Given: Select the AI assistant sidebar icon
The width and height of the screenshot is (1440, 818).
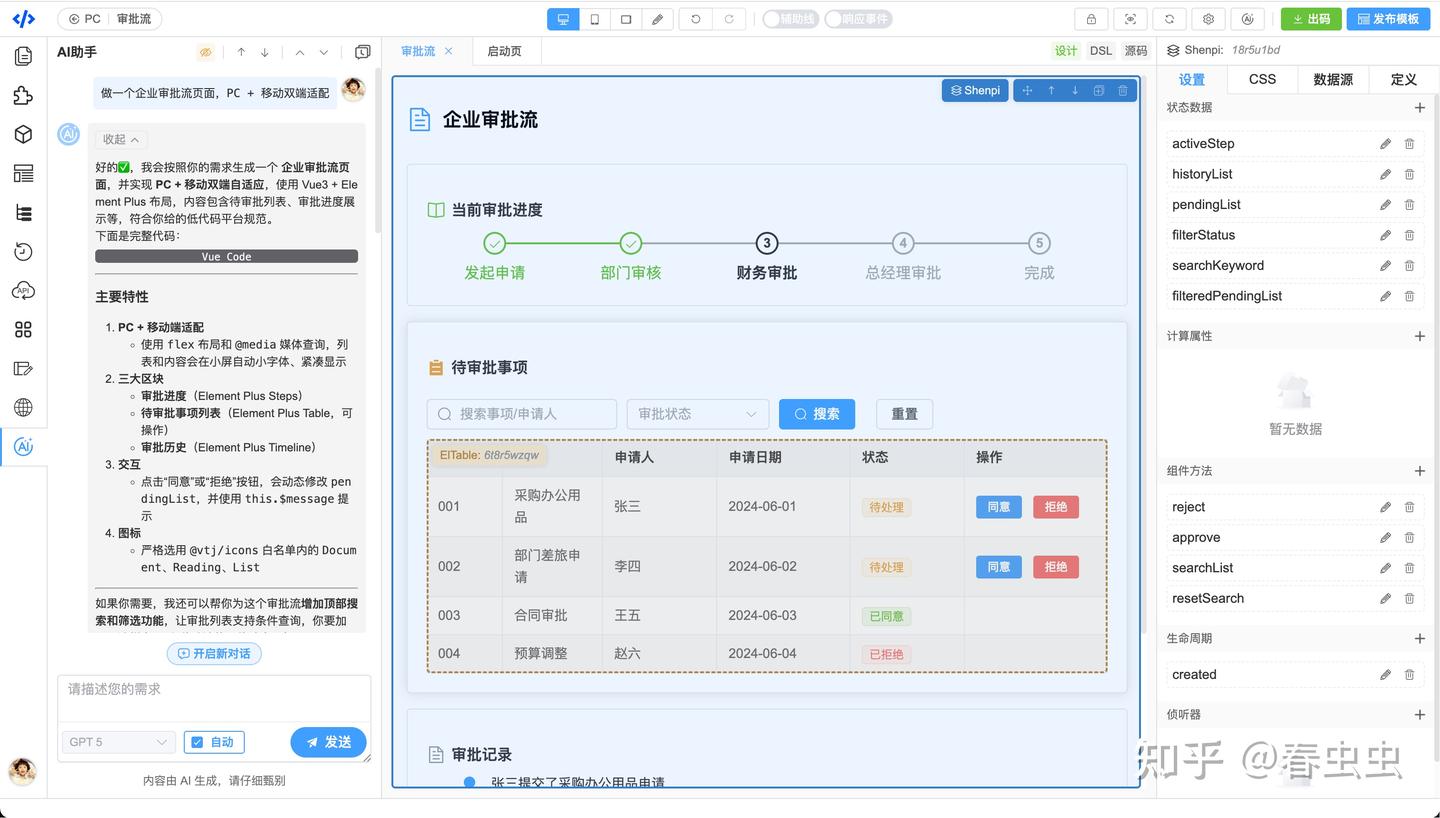Looking at the screenshot, I should [x=23, y=447].
